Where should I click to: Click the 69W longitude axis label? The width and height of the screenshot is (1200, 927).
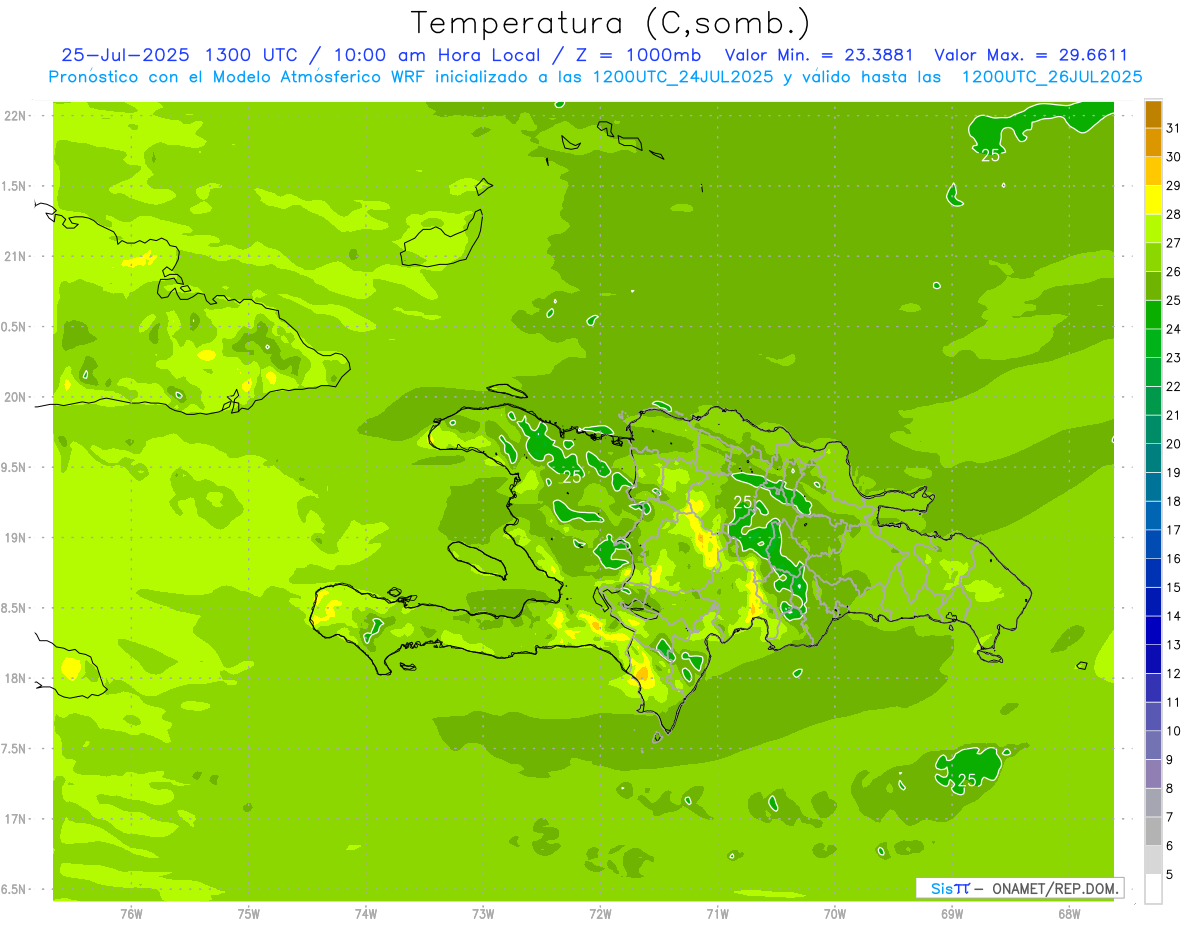pos(952,913)
